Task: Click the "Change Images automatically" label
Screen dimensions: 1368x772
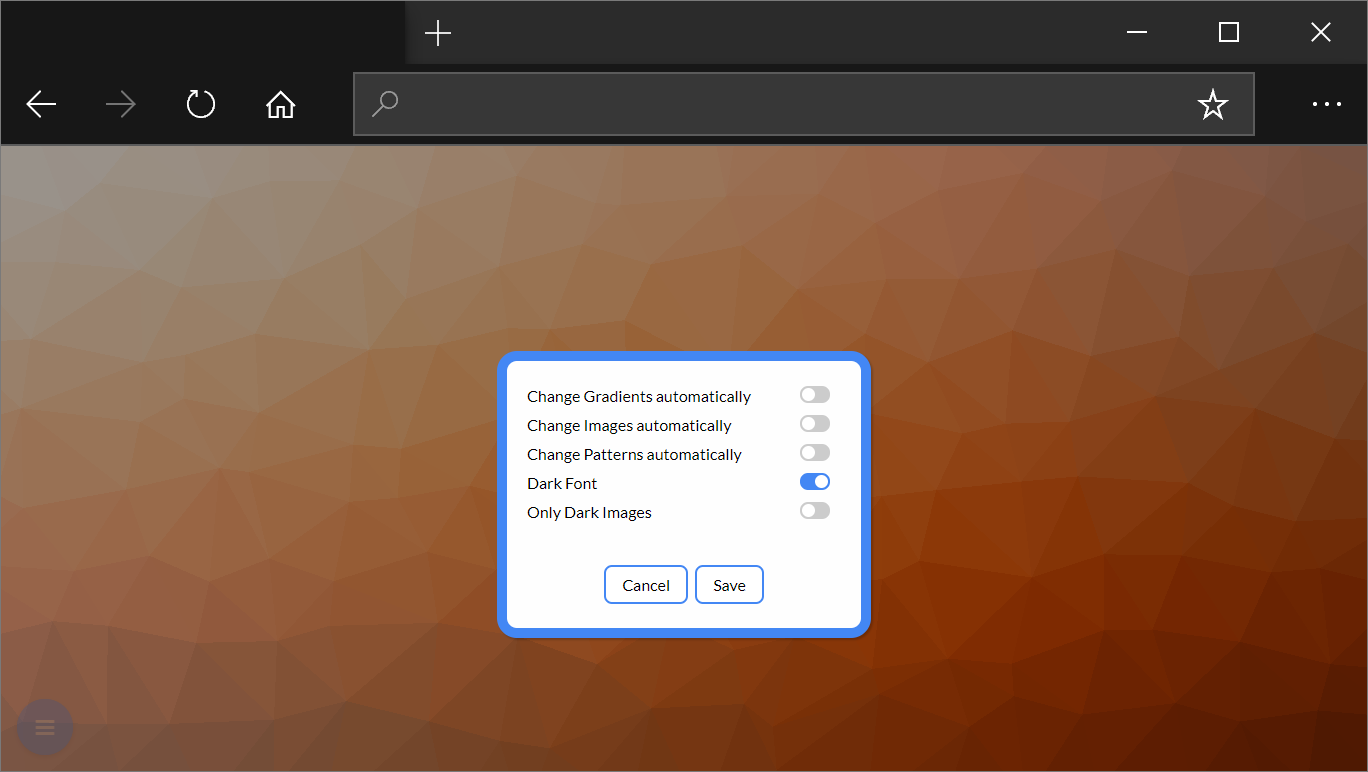Action: 629,426
